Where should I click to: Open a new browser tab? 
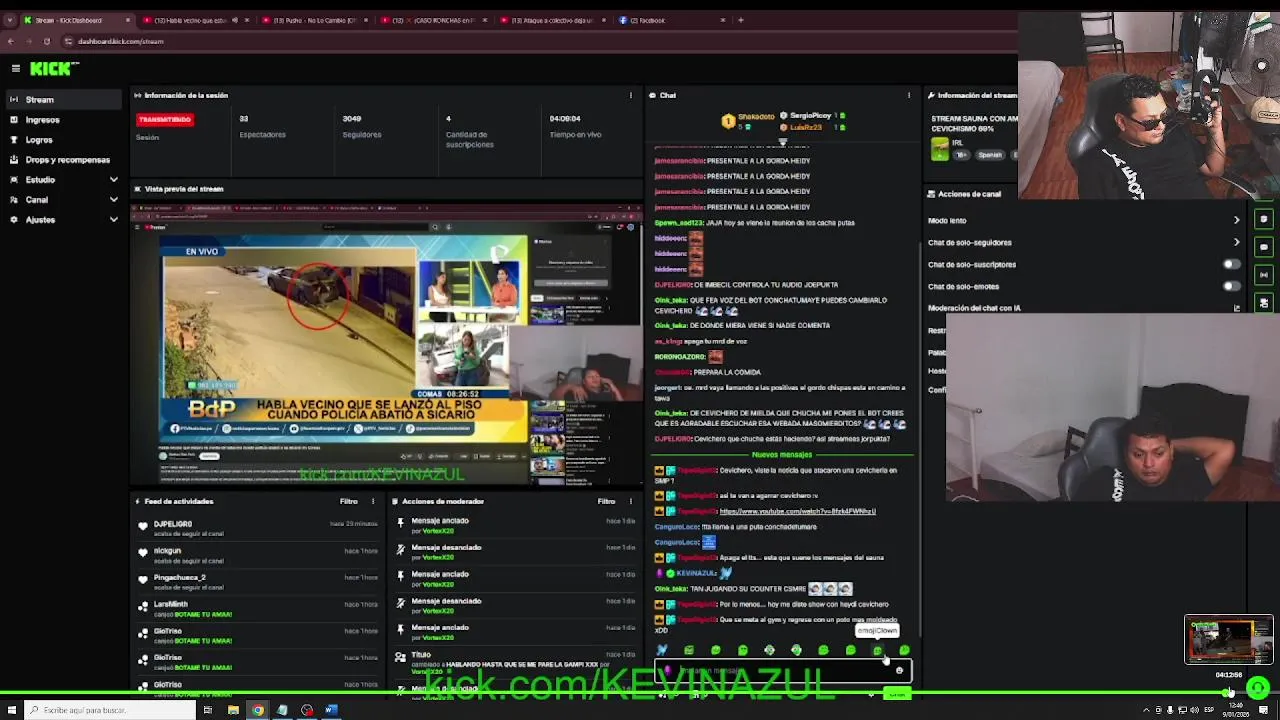pyautogui.click(x=741, y=20)
